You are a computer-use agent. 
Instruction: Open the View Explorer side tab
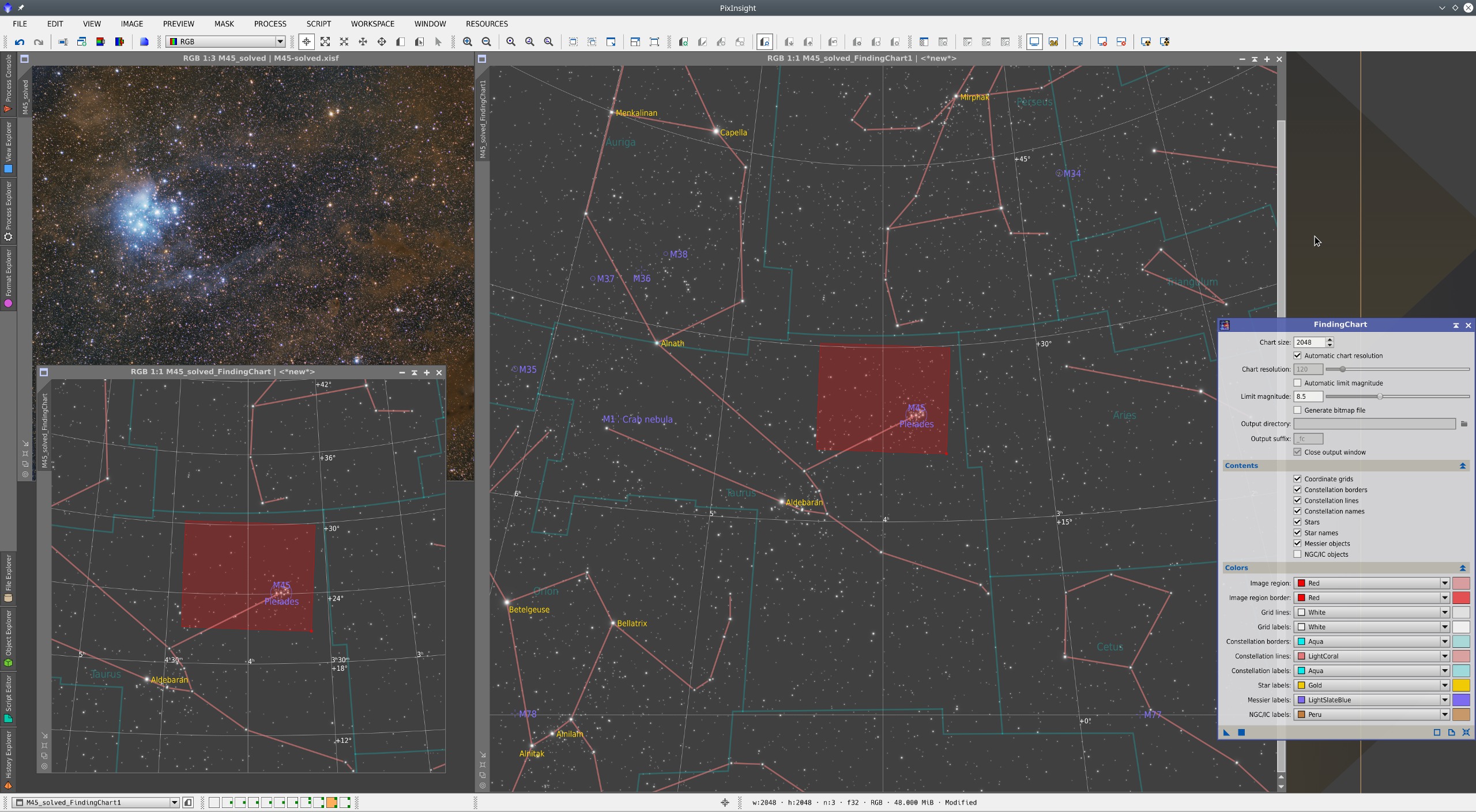(x=8, y=147)
